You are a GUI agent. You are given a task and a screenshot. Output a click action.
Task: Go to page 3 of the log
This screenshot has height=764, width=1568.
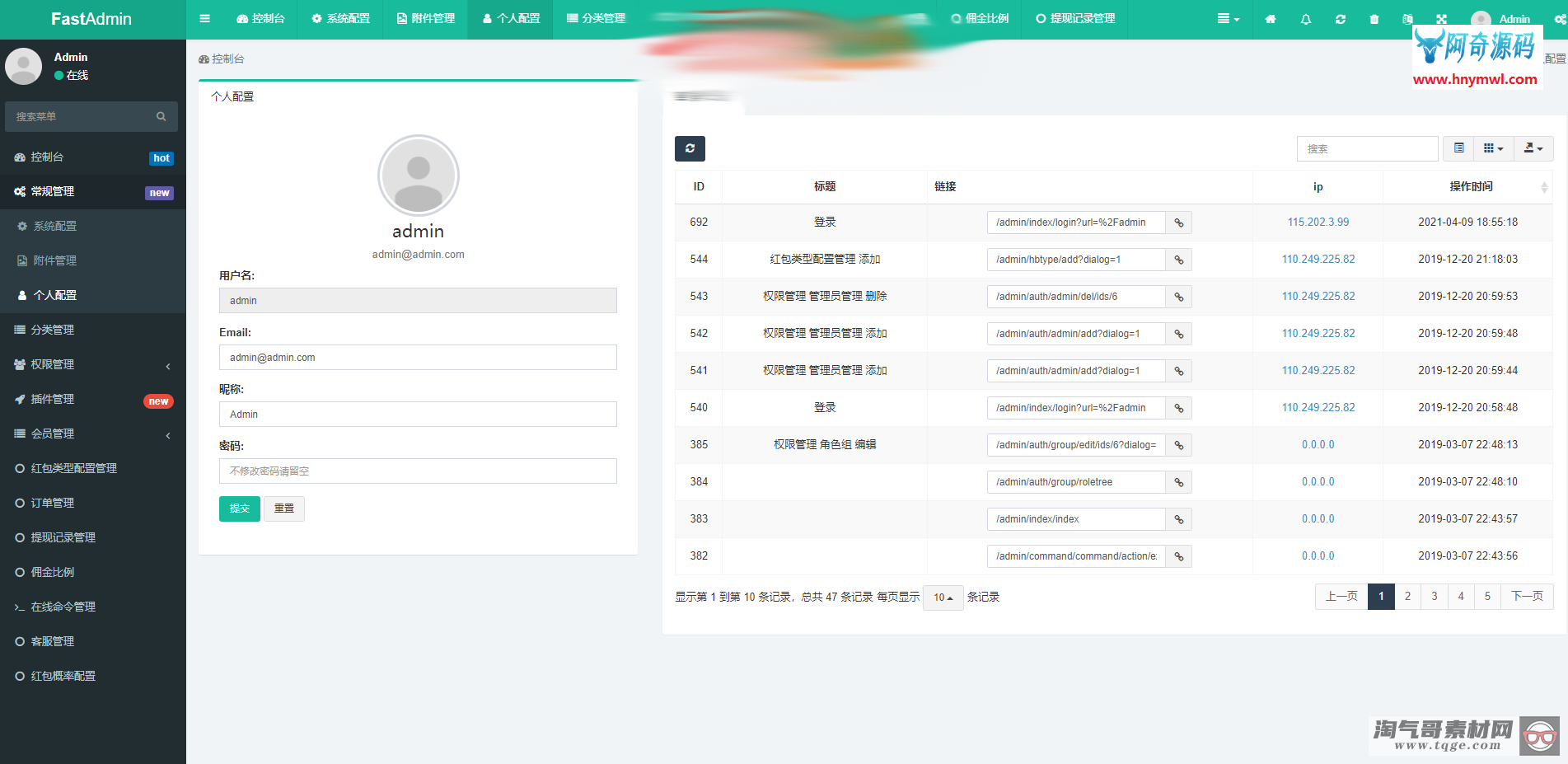click(x=1434, y=597)
